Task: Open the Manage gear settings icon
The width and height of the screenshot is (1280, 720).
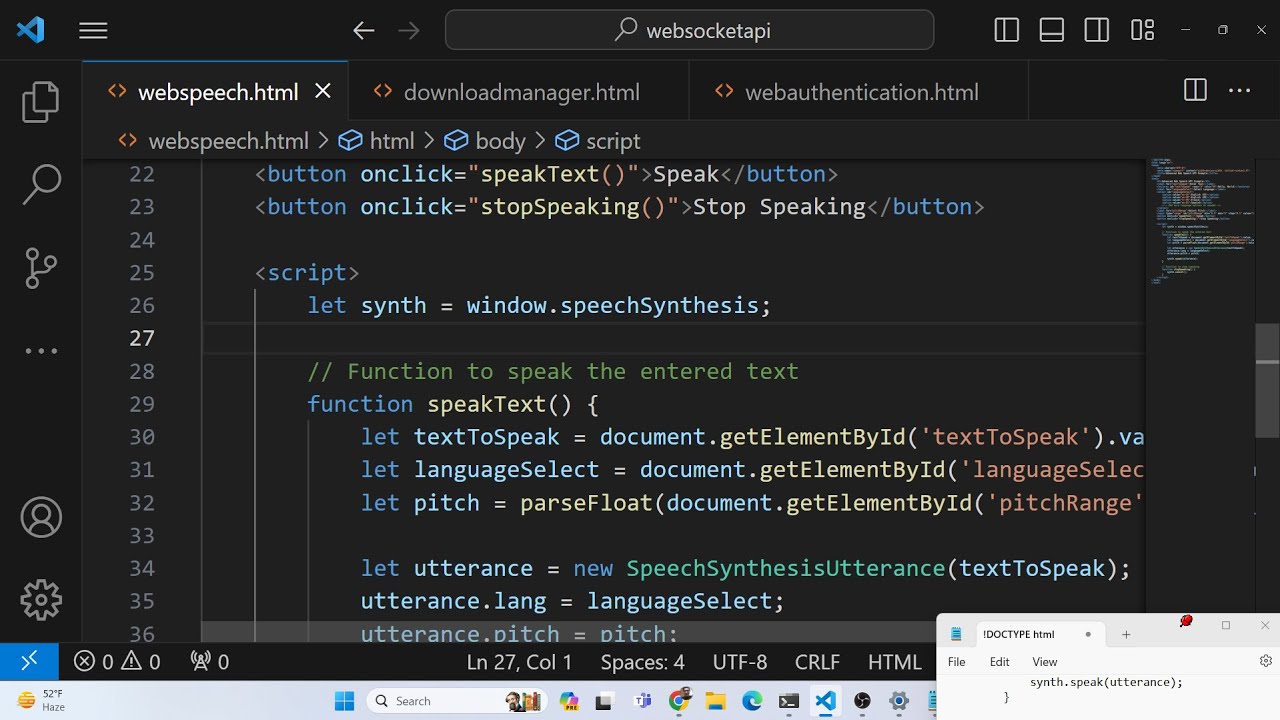Action: [41, 600]
